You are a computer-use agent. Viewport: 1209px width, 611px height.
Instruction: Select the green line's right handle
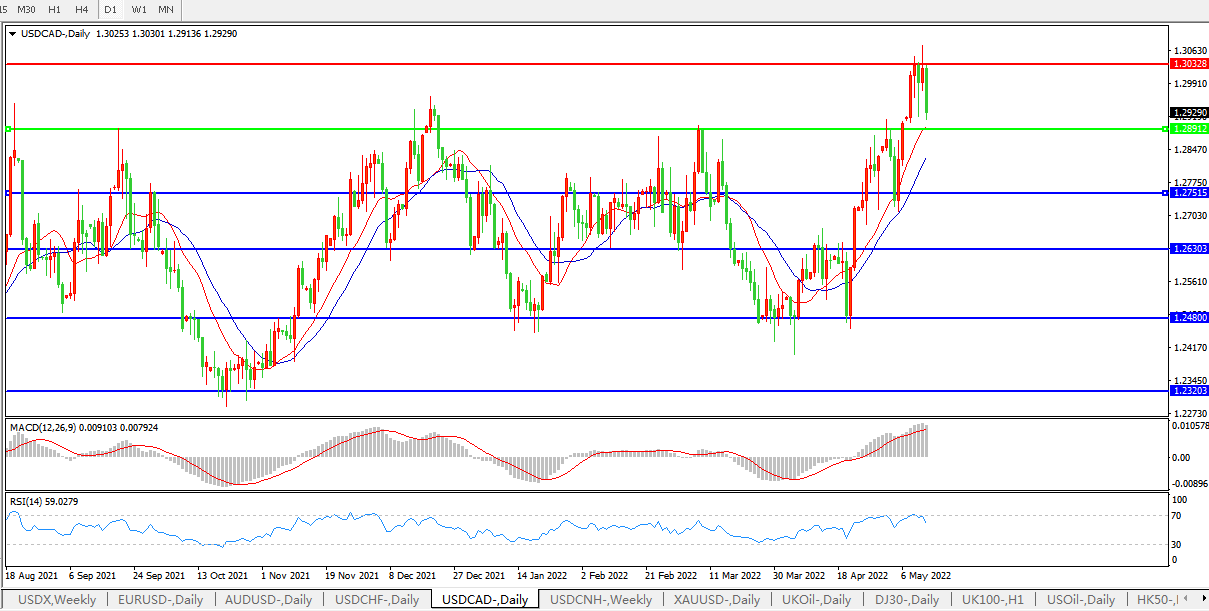pyautogui.click(x=1163, y=128)
